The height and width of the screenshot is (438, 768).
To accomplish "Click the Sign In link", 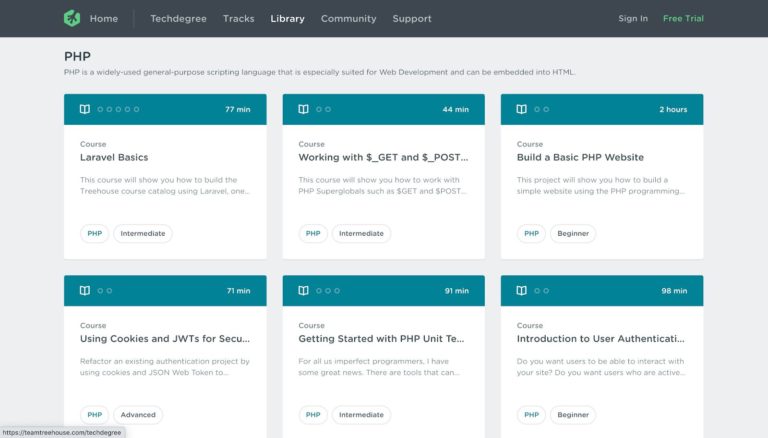I will 633,18.
